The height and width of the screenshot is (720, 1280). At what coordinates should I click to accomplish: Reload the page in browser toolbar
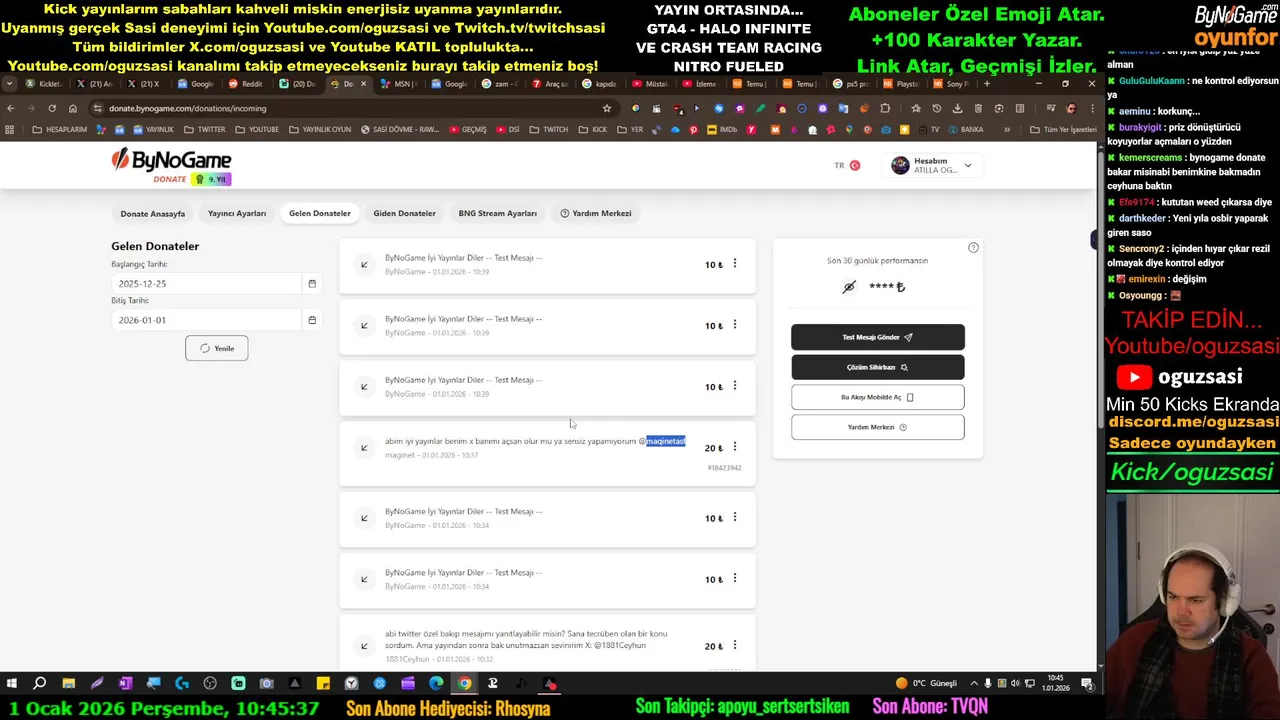click(52, 108)
